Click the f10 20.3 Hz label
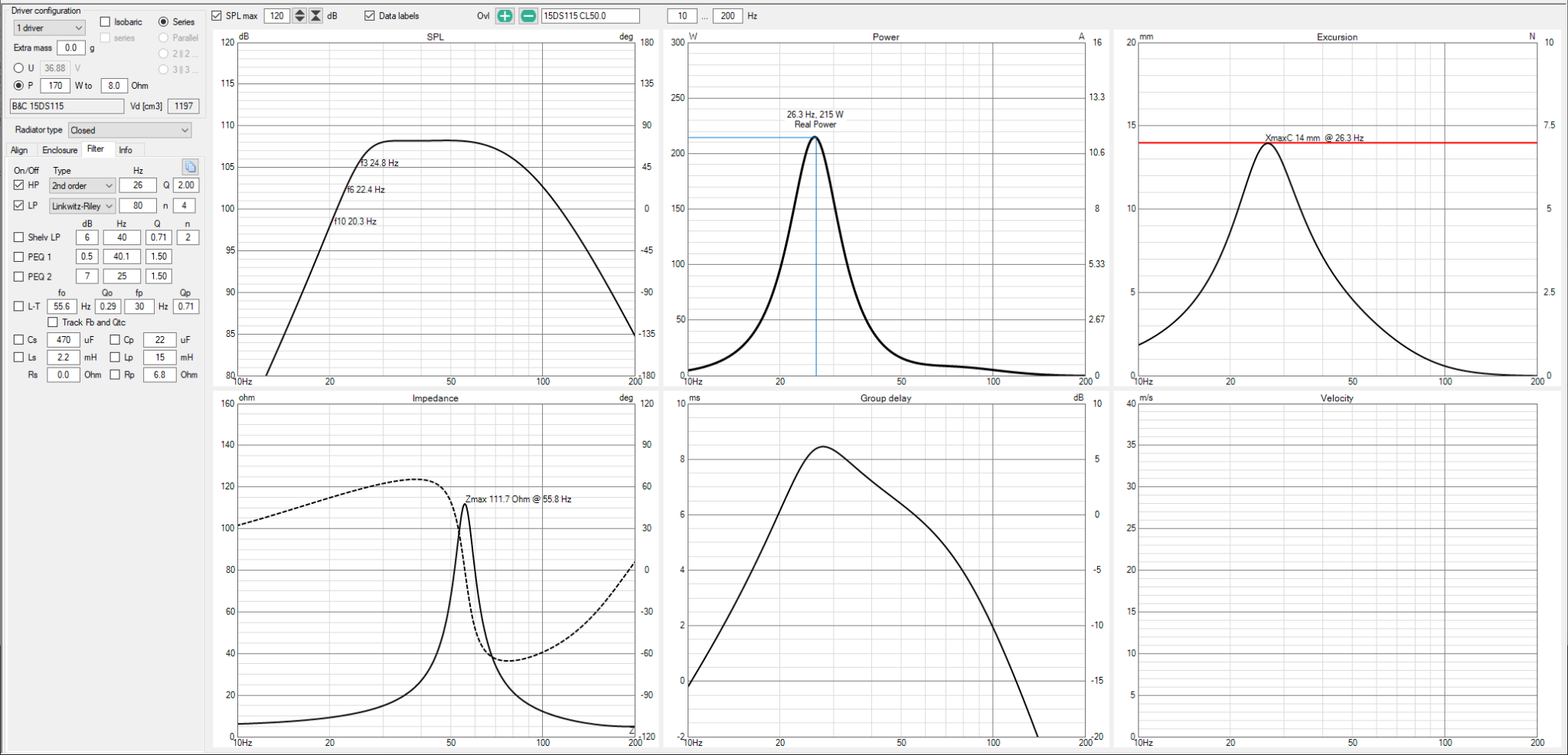The width and height of the screenshot is (1568, 755). pyautogui.click(x=355, y=221)
